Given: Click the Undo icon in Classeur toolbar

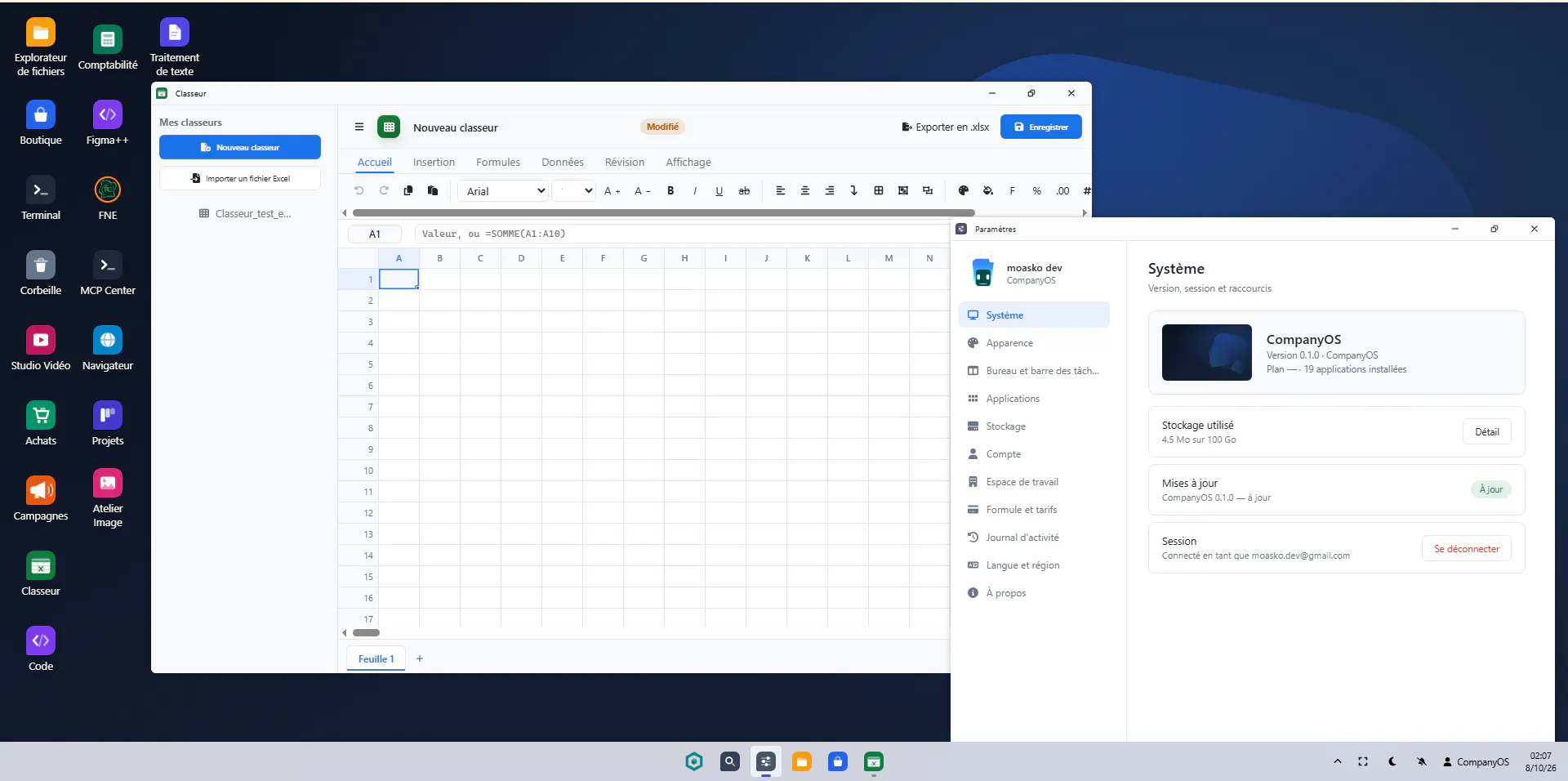Looking at the screenshot, I should 359,190.
